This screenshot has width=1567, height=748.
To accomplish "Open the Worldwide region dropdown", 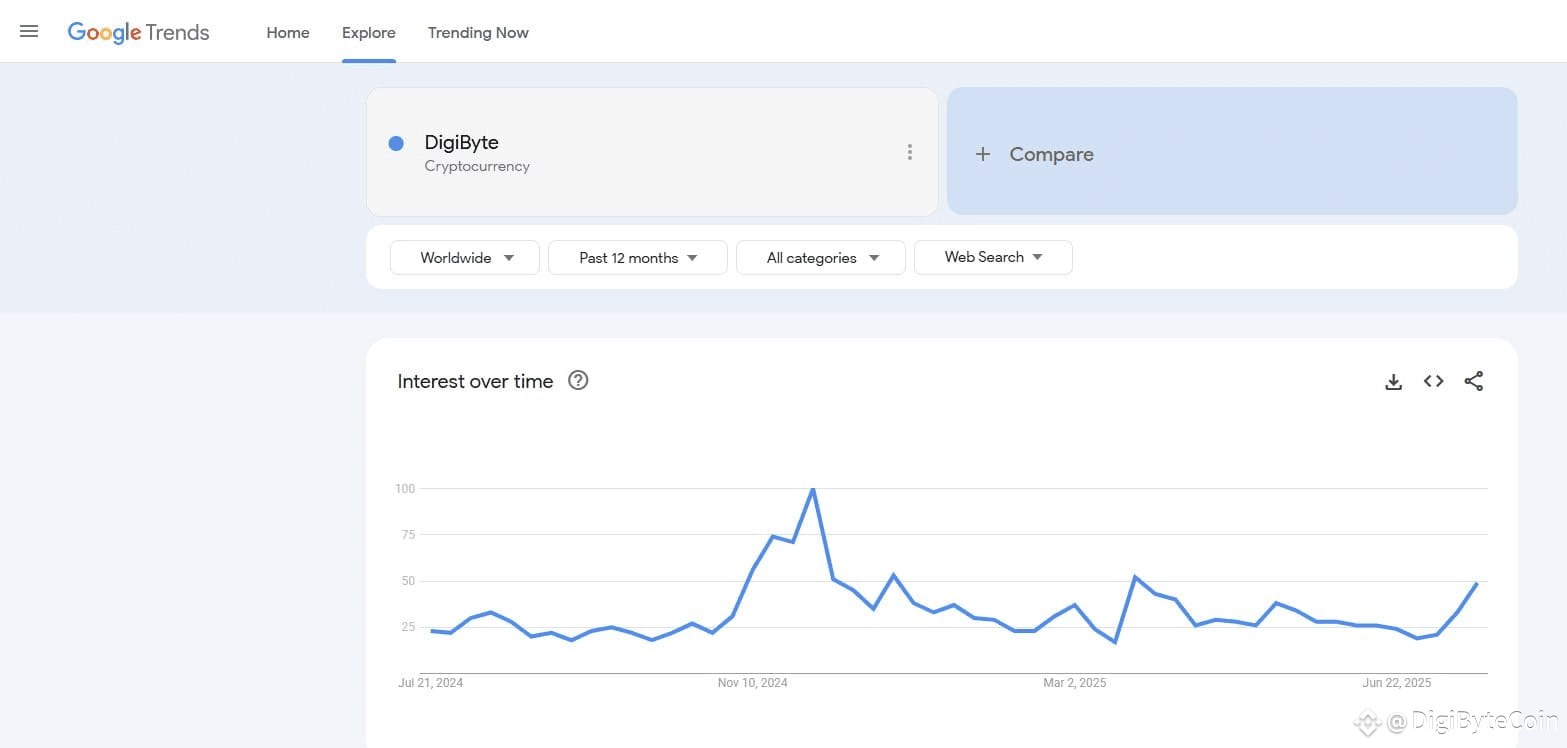I will 465,257.
